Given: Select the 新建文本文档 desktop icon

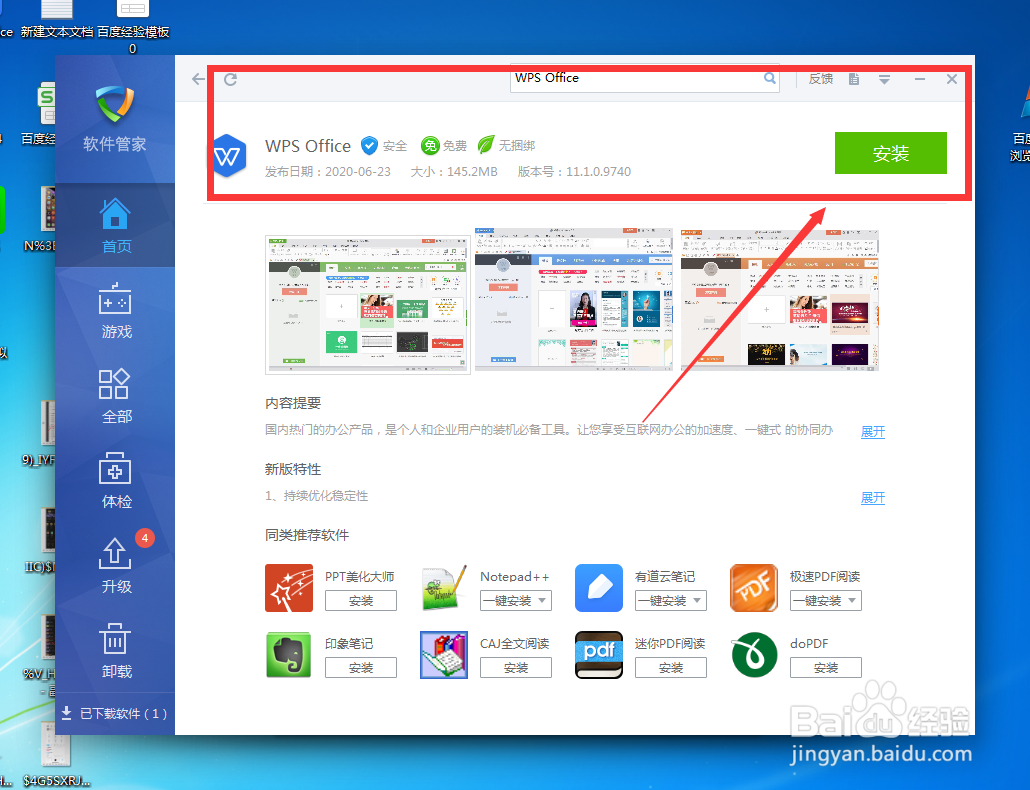Looking at the screenshot, I should point(56,20).
